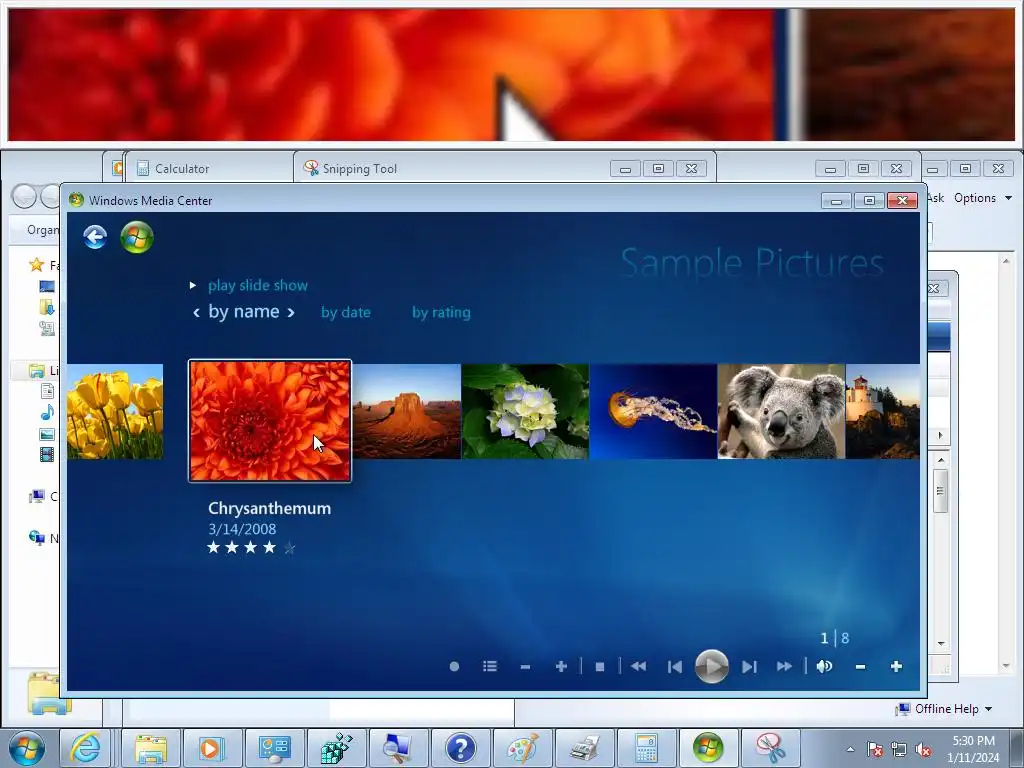Start the play slide show option

(x=257, y=285)
